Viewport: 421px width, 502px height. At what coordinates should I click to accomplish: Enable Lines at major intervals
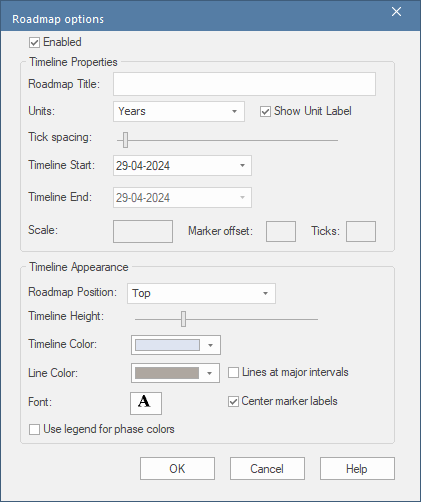click(x=233, y=372)
